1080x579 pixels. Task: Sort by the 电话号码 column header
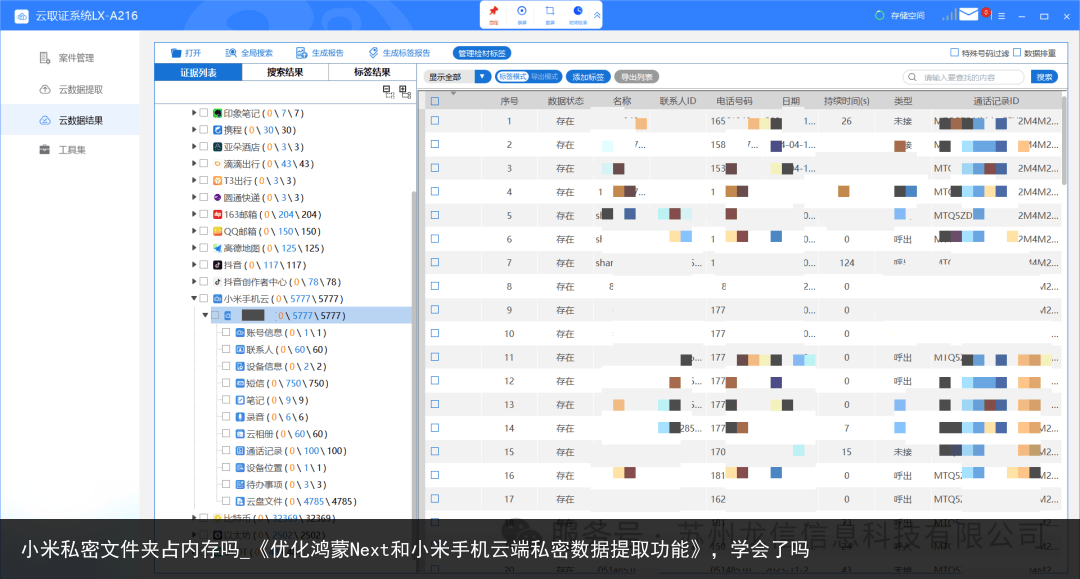[x=734, y=101]
